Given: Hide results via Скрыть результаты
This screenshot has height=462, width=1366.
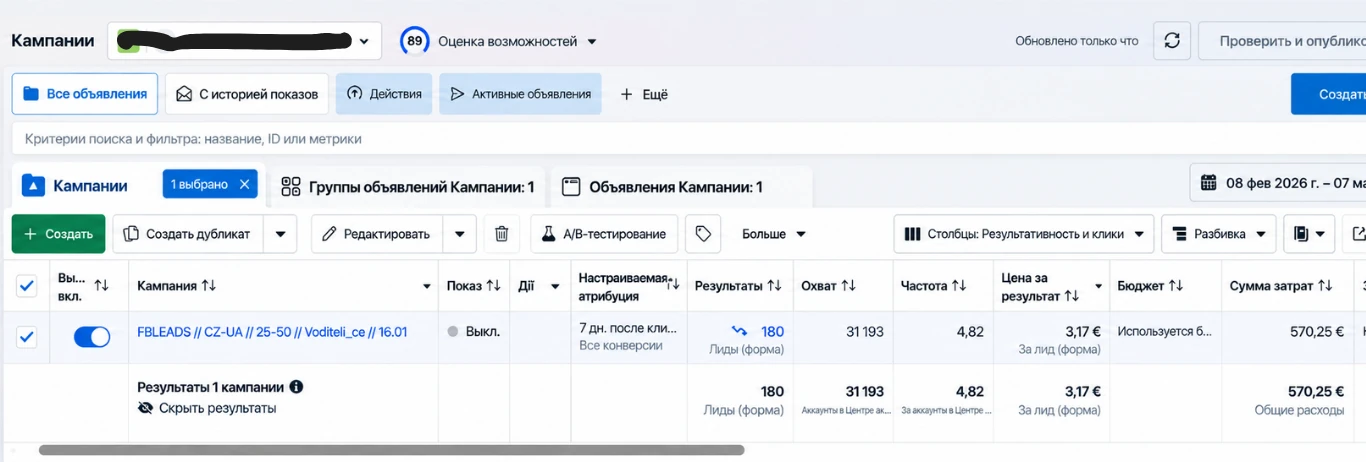Looking at the screenshot, I should click(x=207, y=408).
